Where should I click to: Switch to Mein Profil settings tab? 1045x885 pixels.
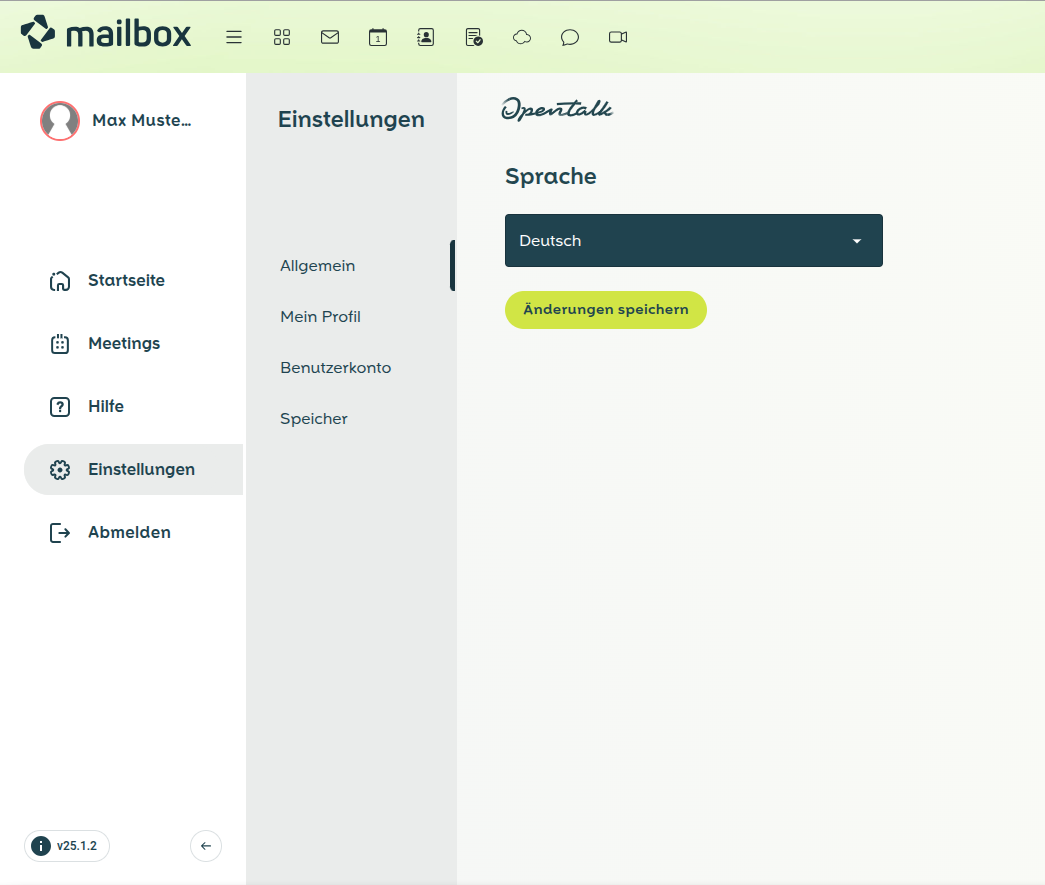(320, 317)
